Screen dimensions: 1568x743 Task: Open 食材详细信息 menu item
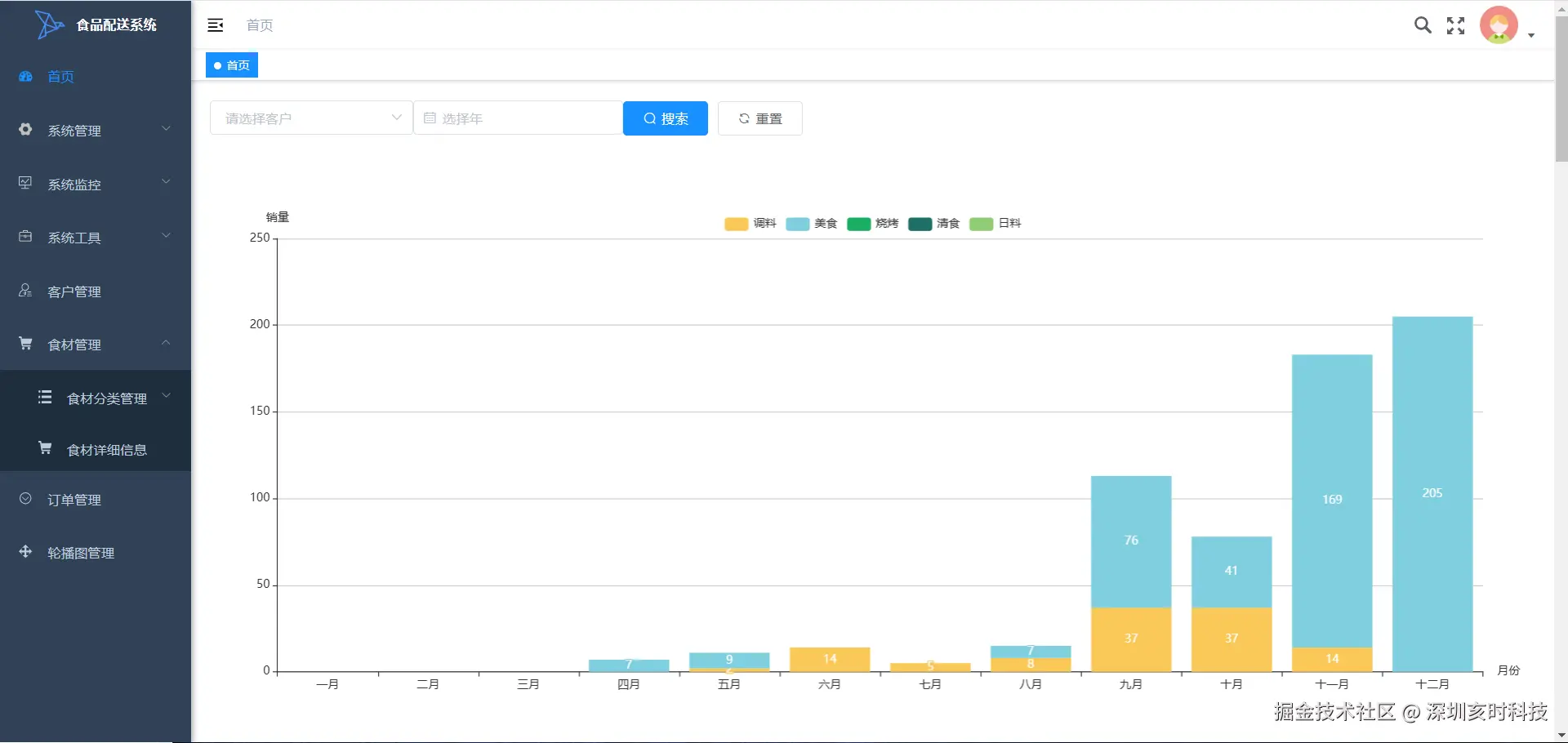coord(106,450)
